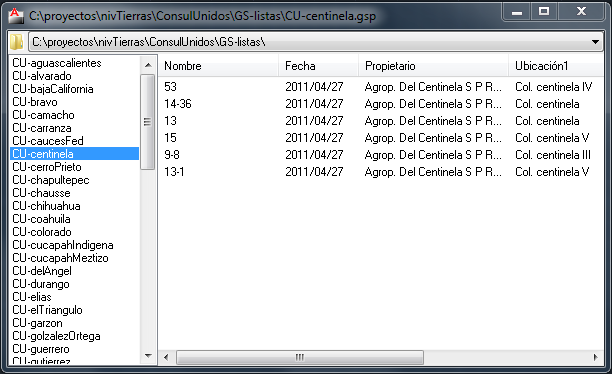Click the folder icon beside the path box
Image resolution: width=612 pixels, height=374 pixels.
click(17, 42)
